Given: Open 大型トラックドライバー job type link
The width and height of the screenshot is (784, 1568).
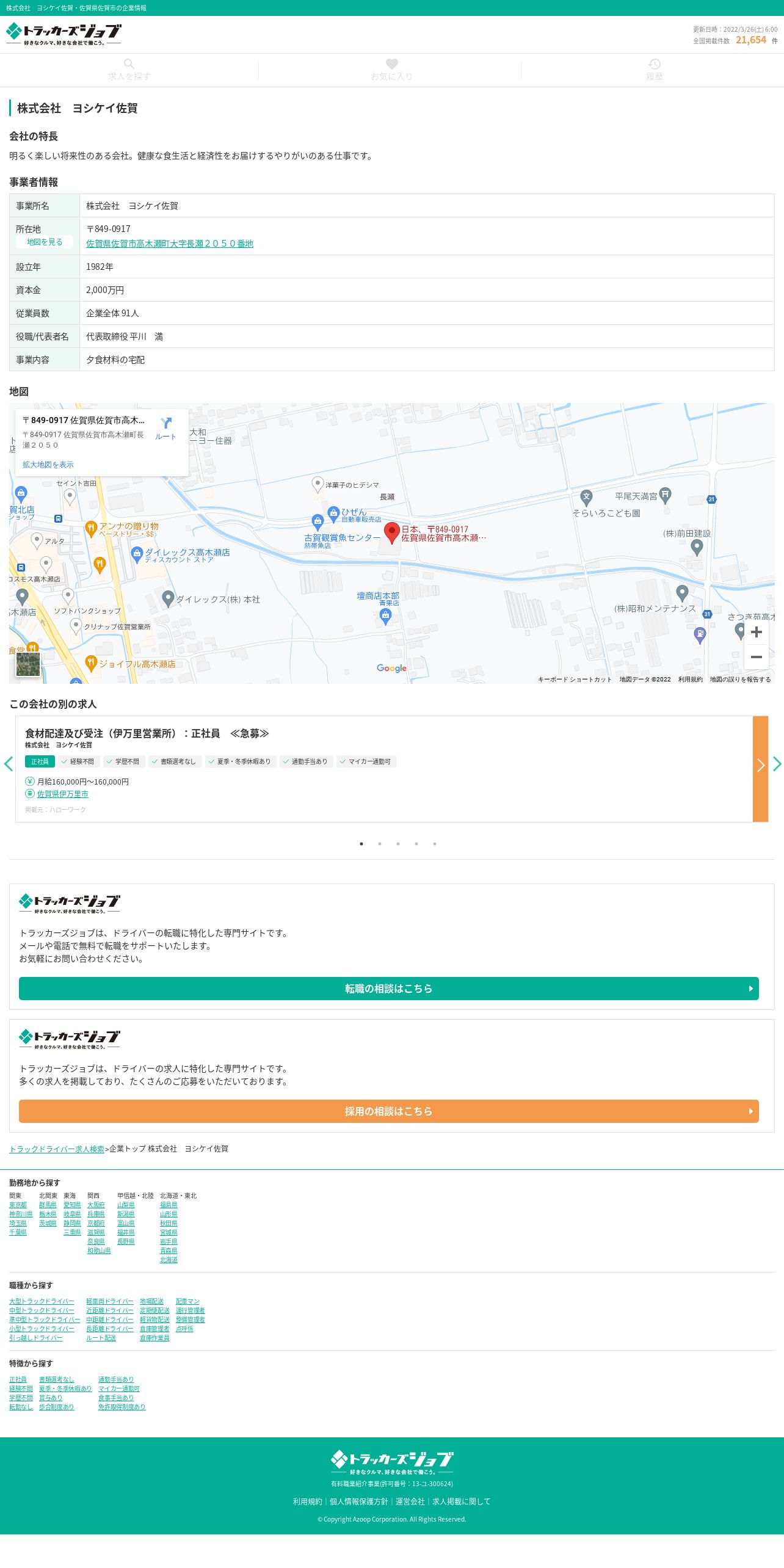Looking at the screenshot, I should click(x=42, y=1301).
